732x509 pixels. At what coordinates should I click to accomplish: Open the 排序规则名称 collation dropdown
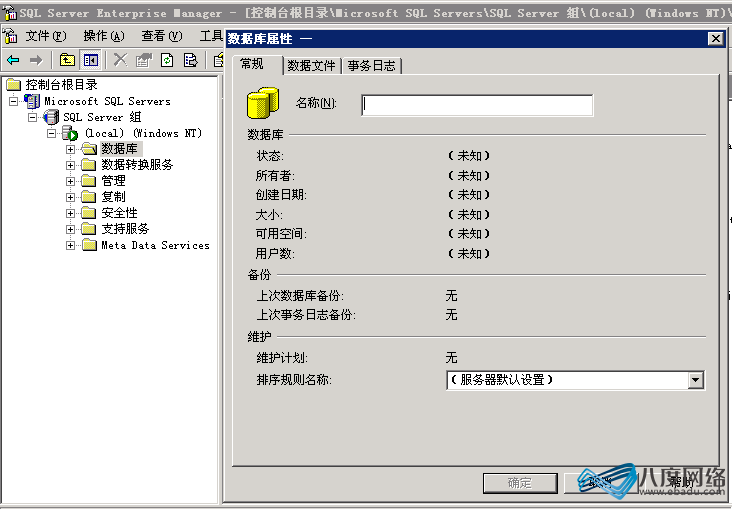[695, 380]
